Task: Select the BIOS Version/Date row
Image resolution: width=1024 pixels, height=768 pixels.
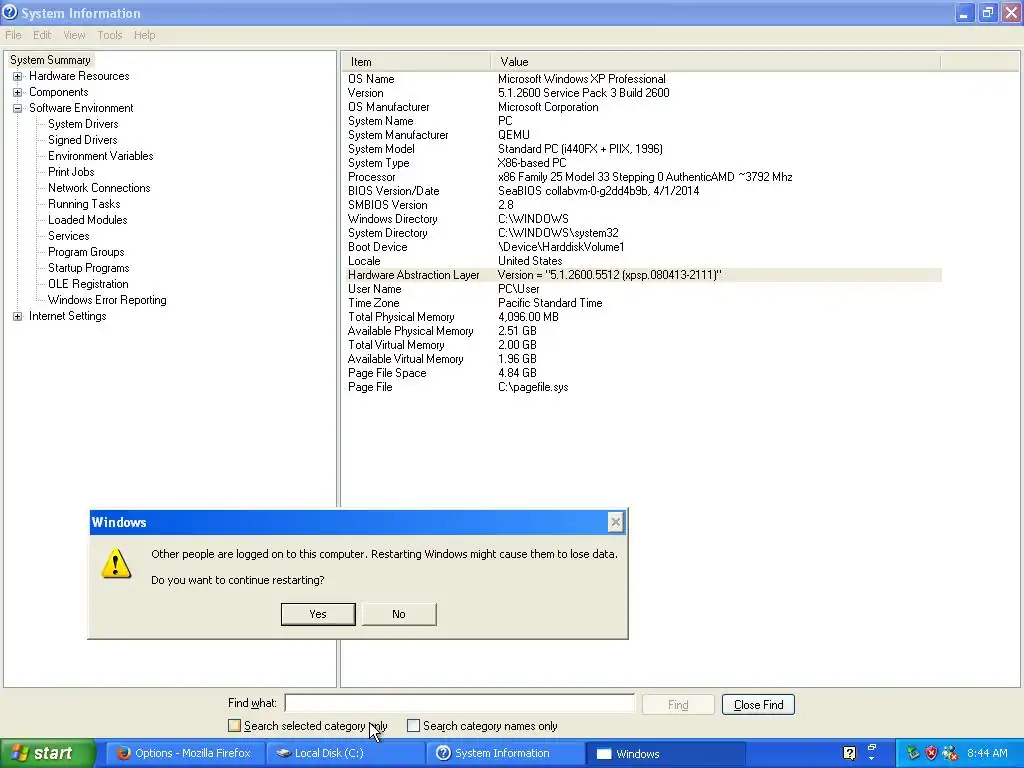Action: tap(643, 191)
